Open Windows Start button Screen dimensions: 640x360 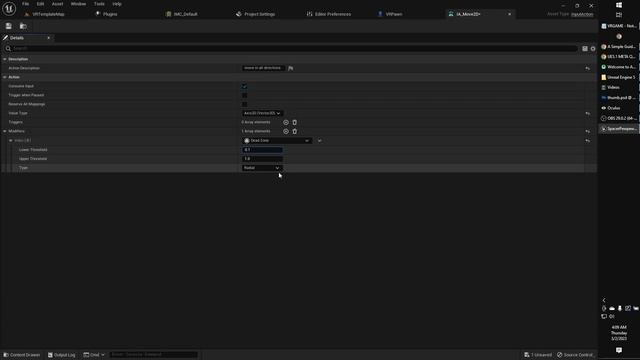[619, 5]
